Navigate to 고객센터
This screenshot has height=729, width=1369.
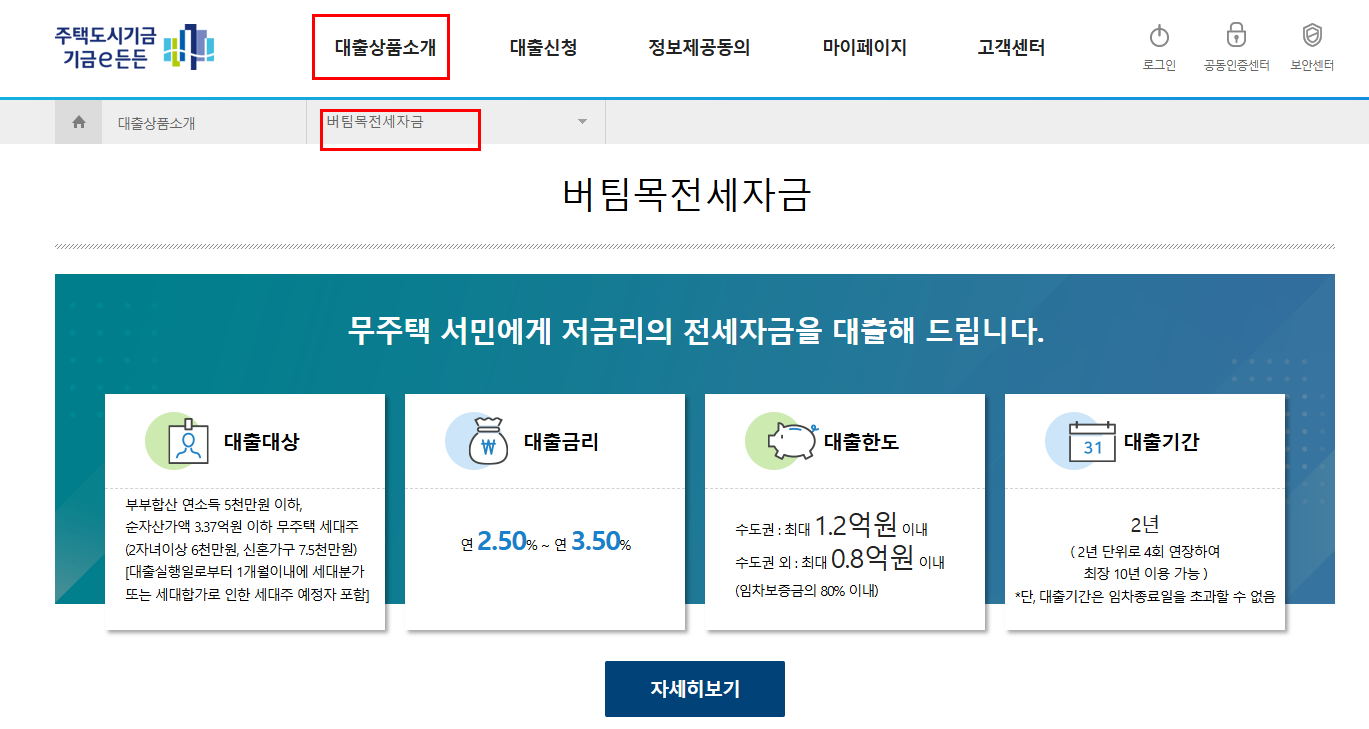coord(1011,46)
